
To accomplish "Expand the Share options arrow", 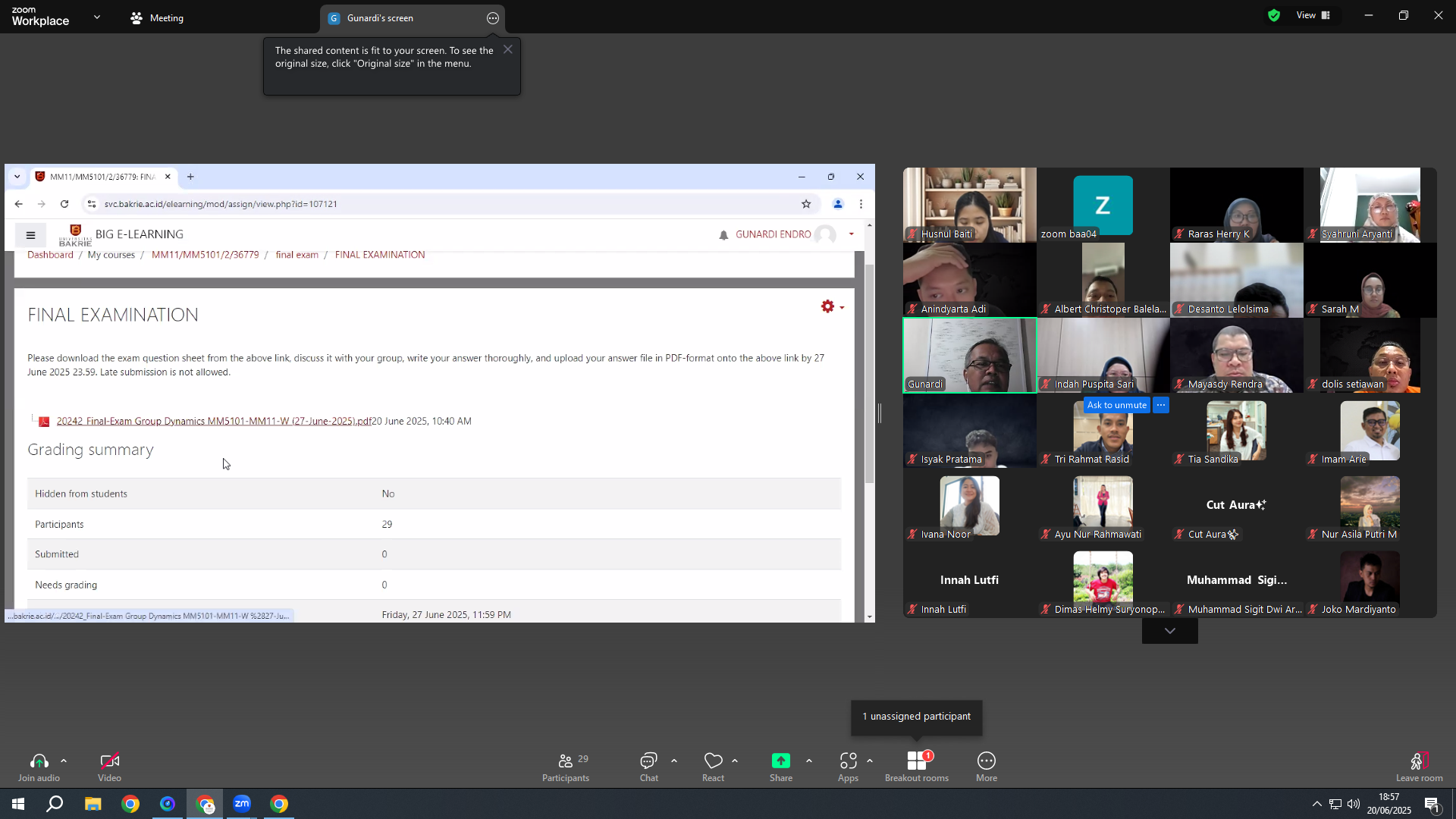I will [x=809, y=761].
